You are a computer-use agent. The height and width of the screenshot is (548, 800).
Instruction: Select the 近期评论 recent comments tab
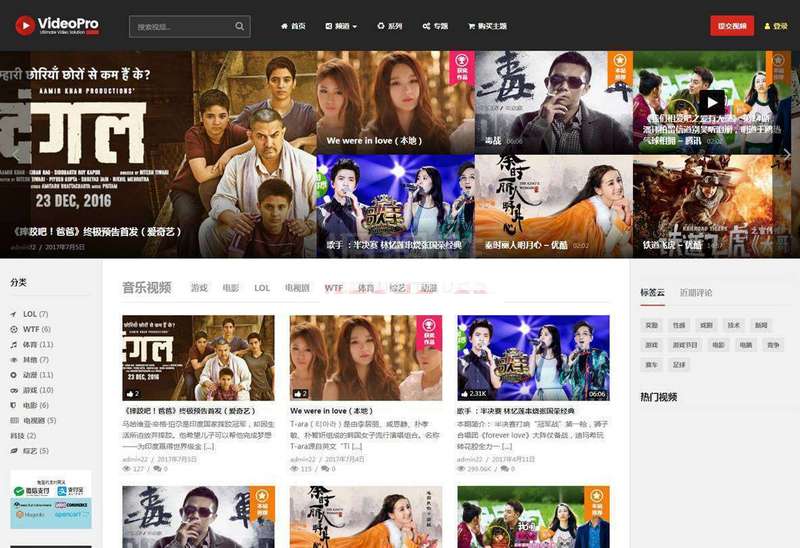click(696, 292)
